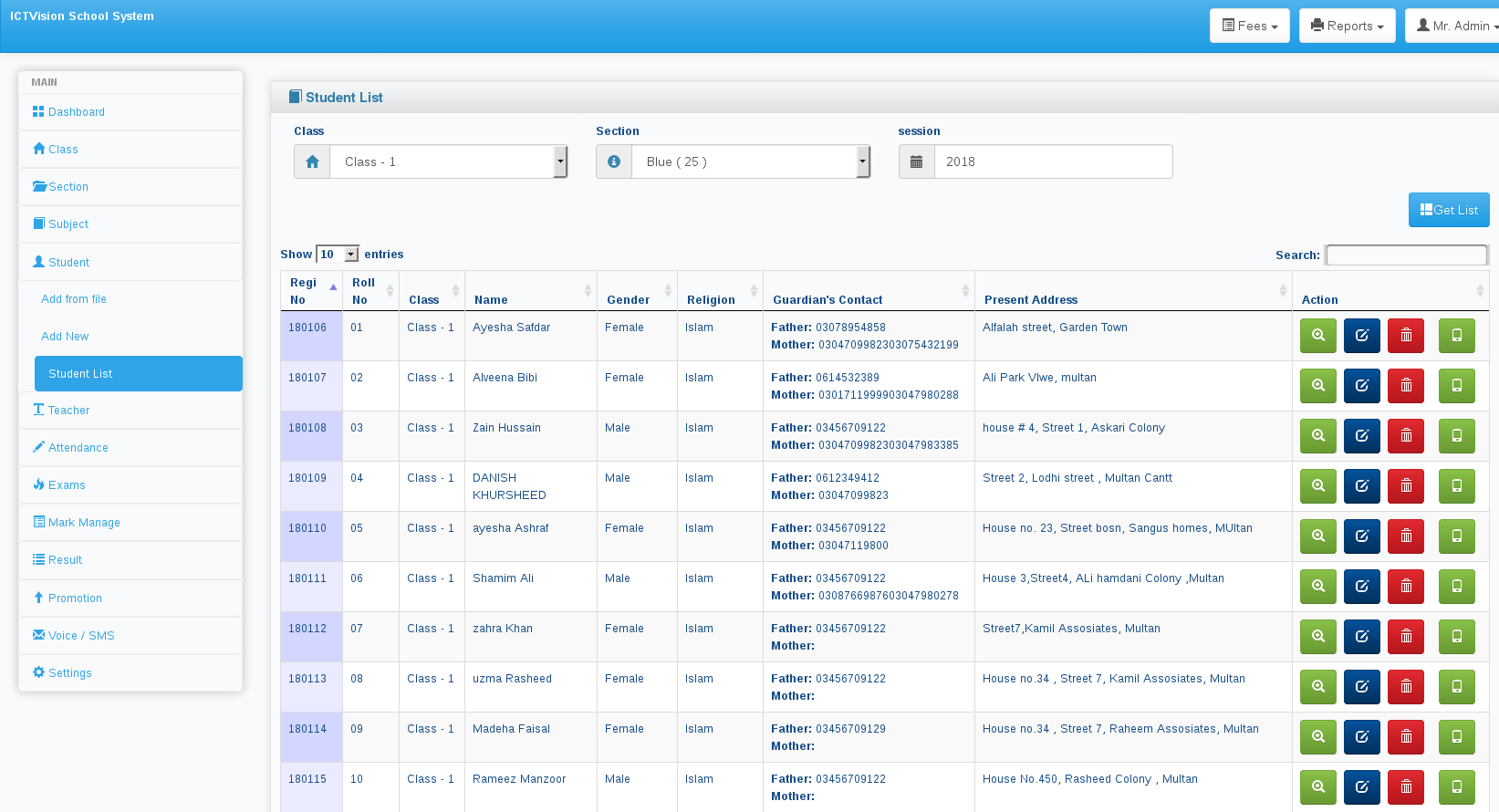Image resolution: width=1499 pixels, height=812 pixels.
Task: View details of DANISH KHURSHEED
Action: coord(1318,486)
